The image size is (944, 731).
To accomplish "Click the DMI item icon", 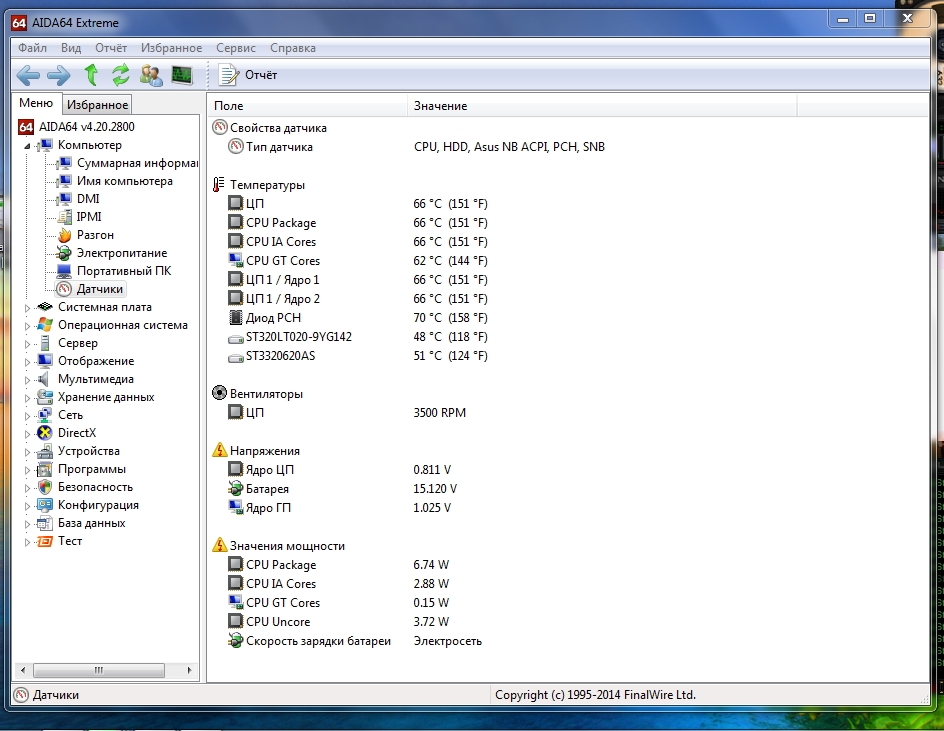I will tap(64, 199).
